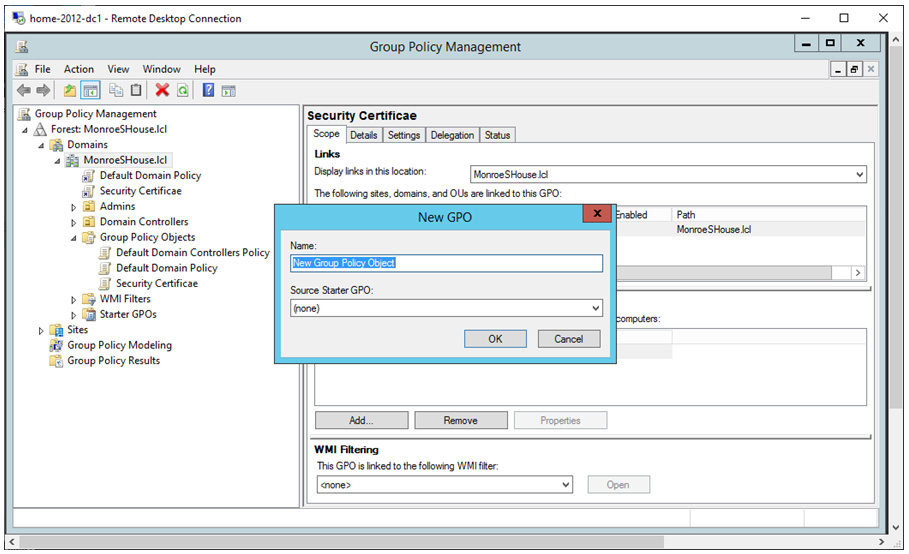Click the red X Delete toolbar icon
909x554 pixels.
point(162,91)
